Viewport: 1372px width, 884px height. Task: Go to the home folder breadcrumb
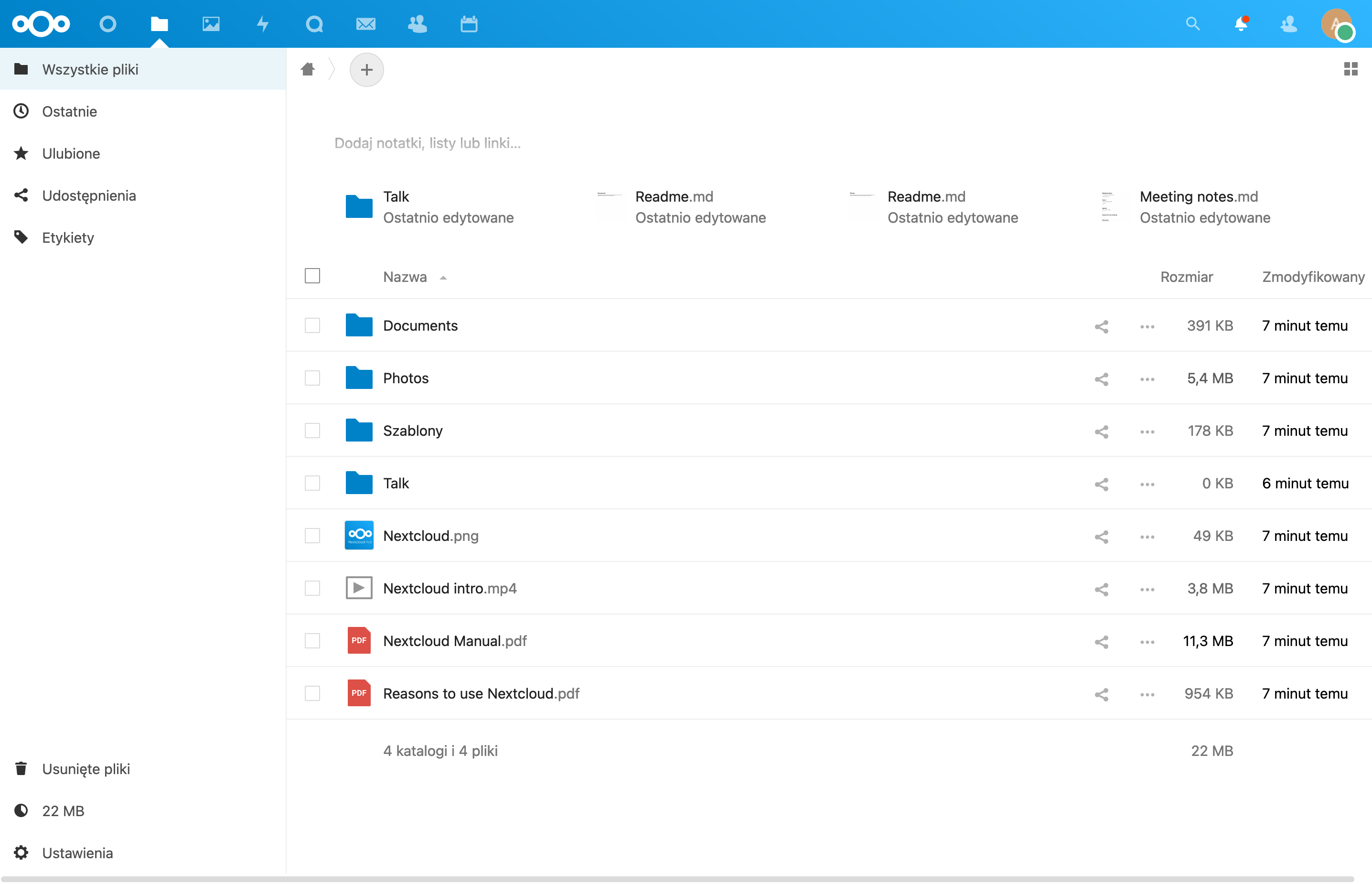coord(308,69)
